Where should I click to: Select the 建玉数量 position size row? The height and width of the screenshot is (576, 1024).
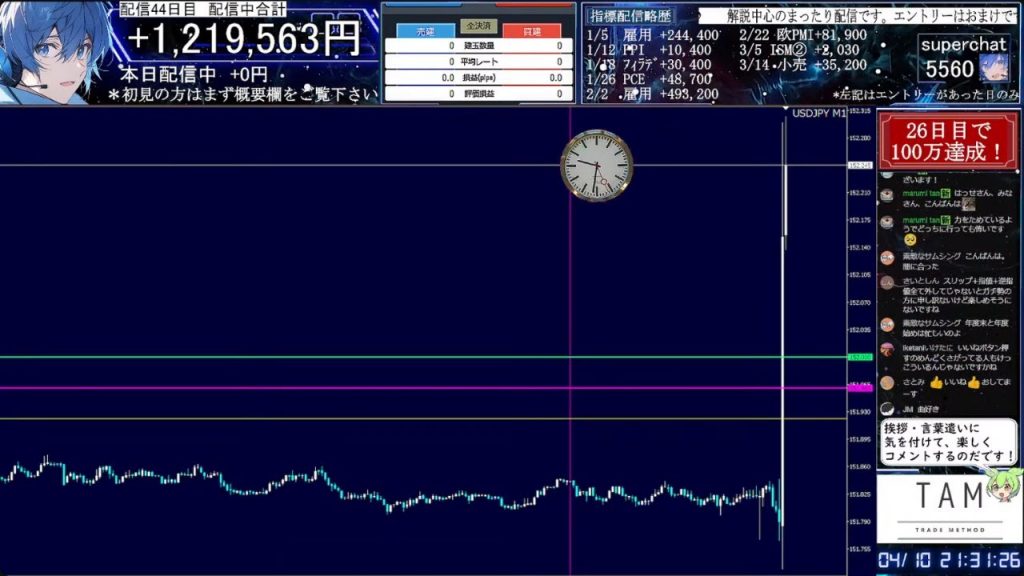pos(479,46)
